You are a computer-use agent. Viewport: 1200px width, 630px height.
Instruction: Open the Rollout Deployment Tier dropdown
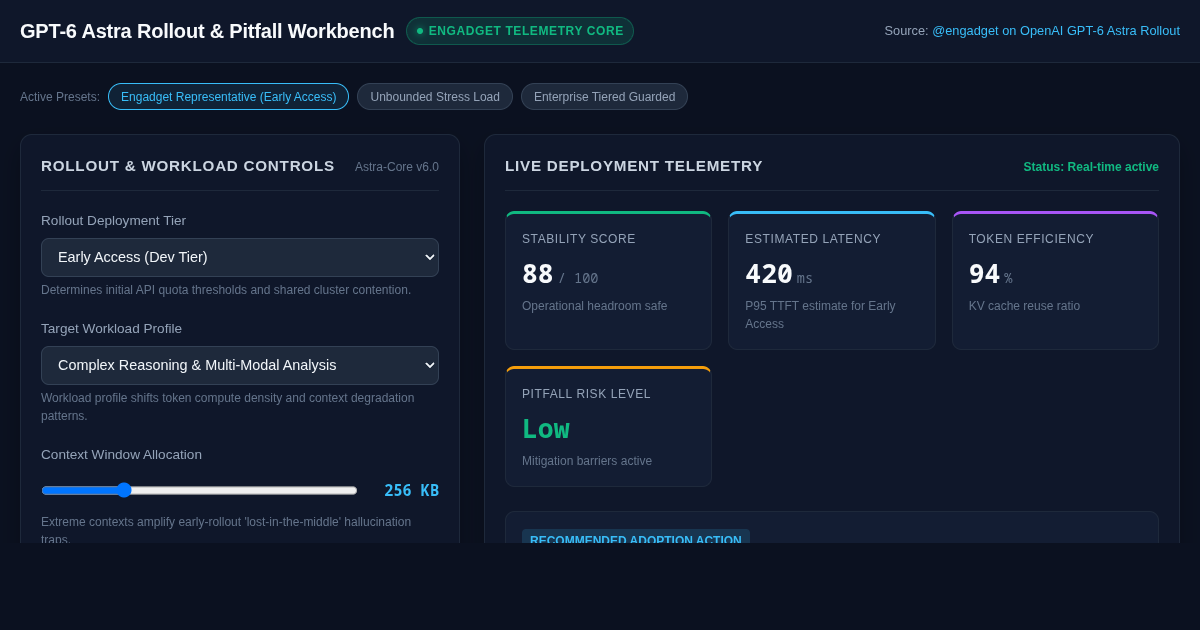point(240,257)
